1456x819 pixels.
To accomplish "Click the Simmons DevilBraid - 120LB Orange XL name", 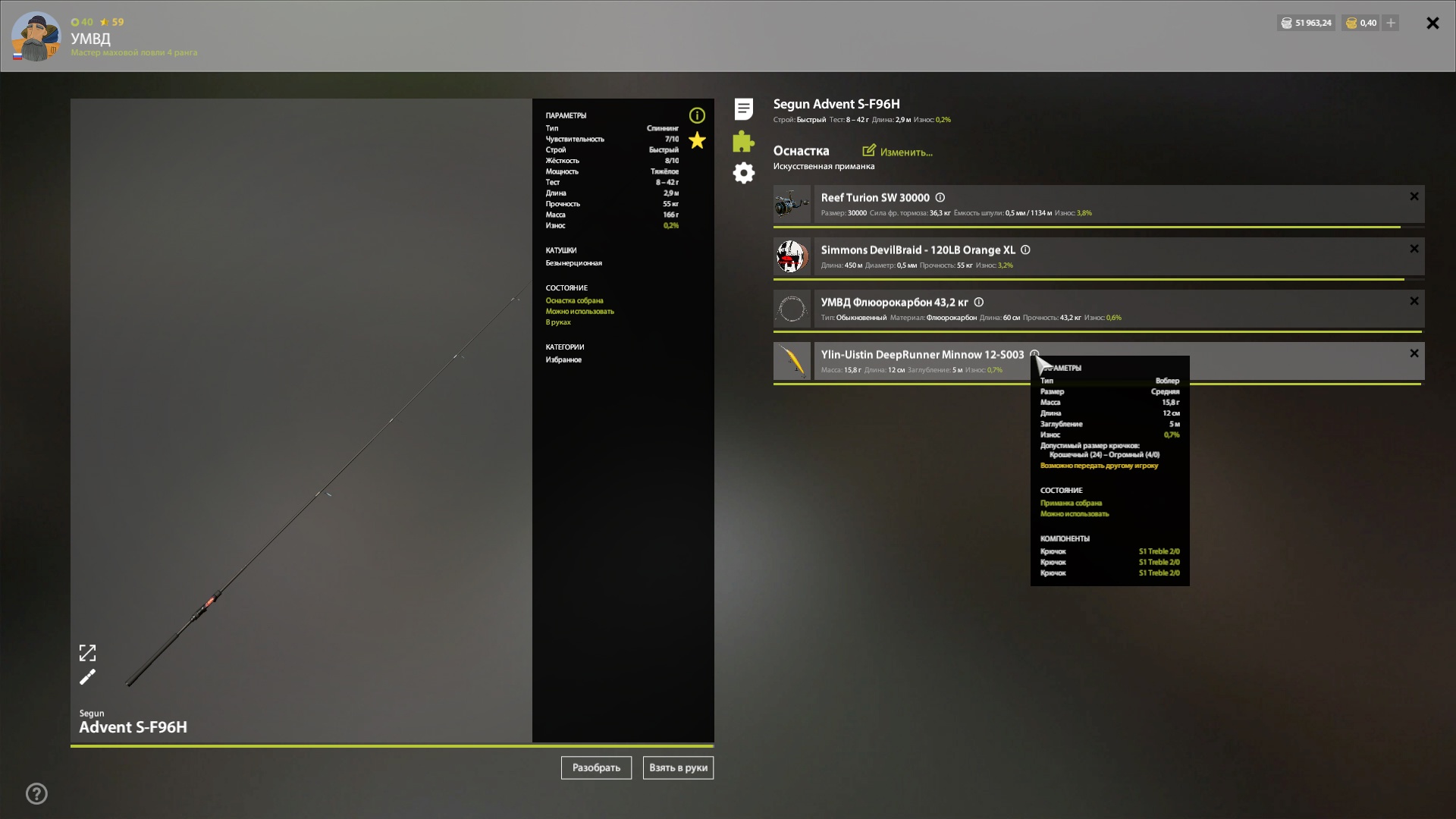I will point(918,249).
